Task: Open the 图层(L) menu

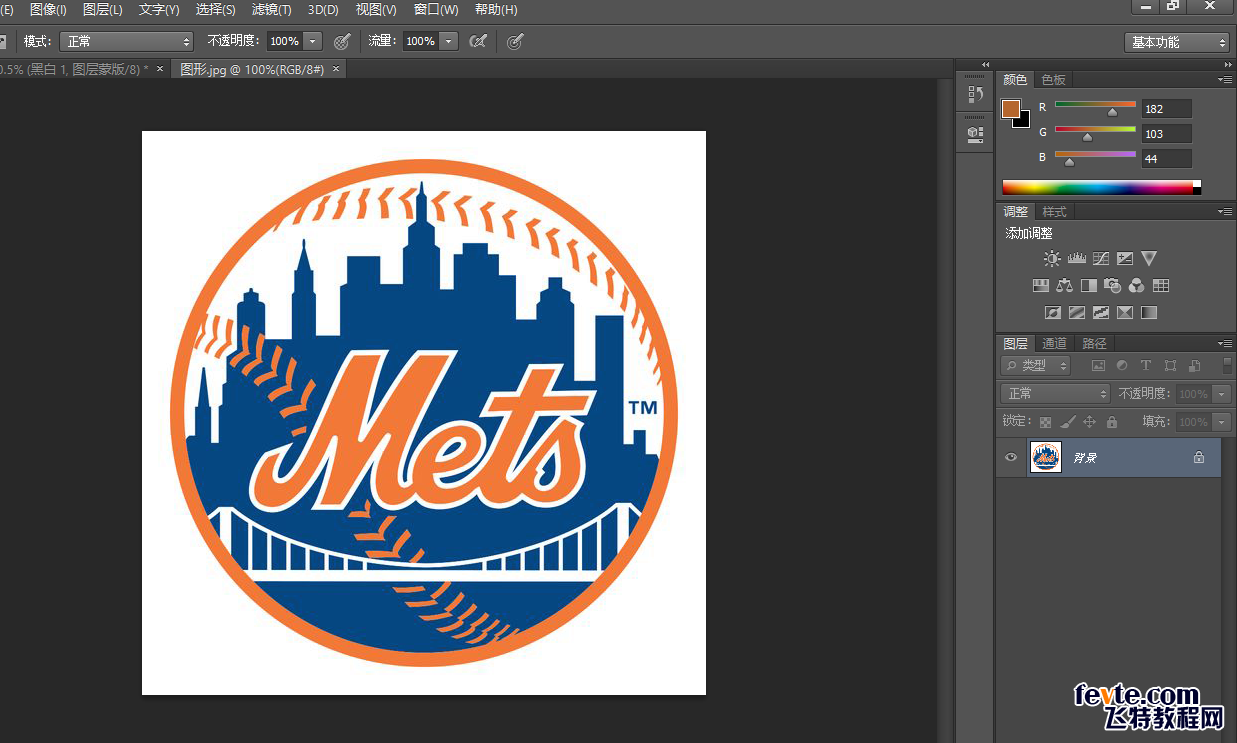Action: pos(102,10)
